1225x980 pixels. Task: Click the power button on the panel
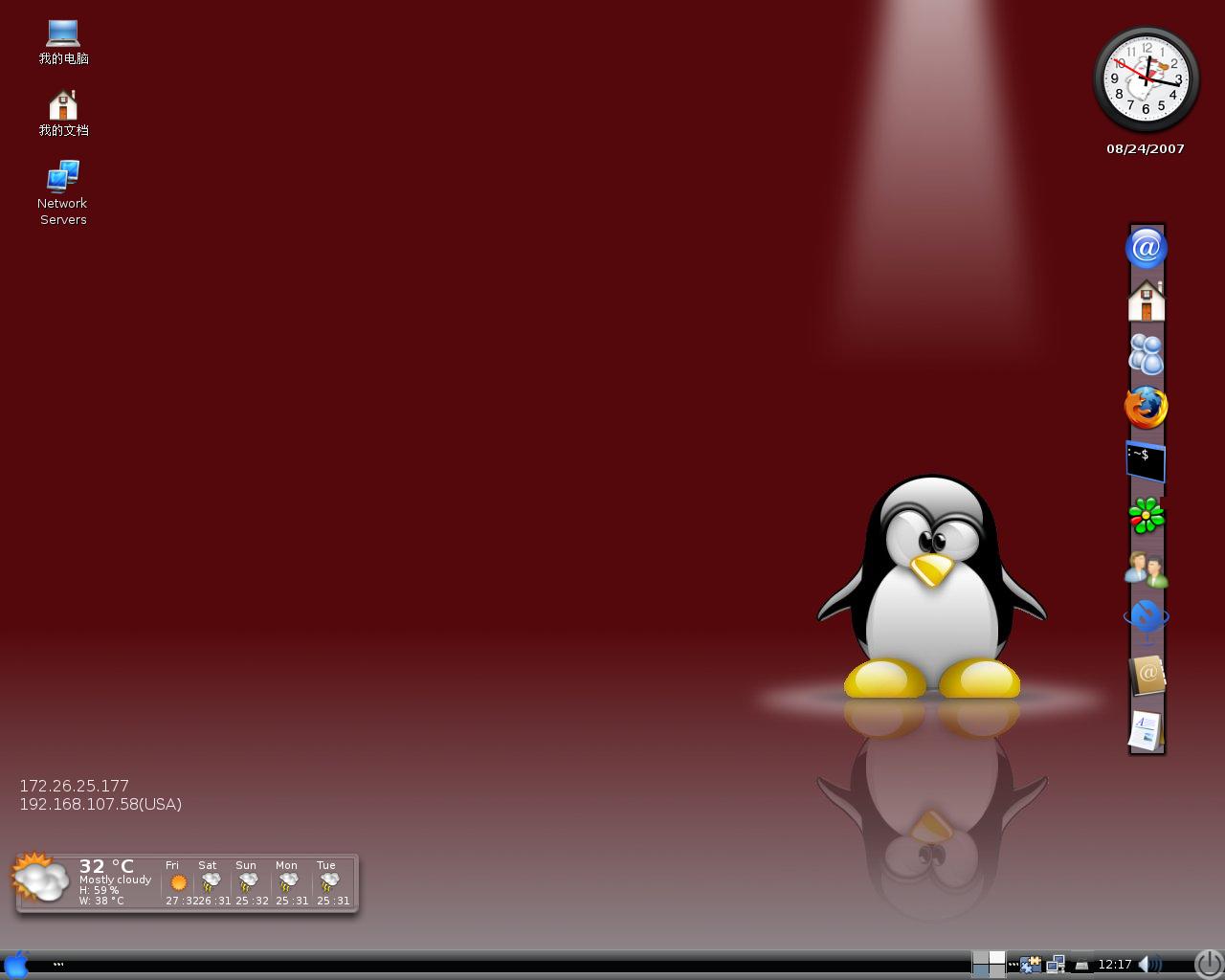tap(1209, 964)
